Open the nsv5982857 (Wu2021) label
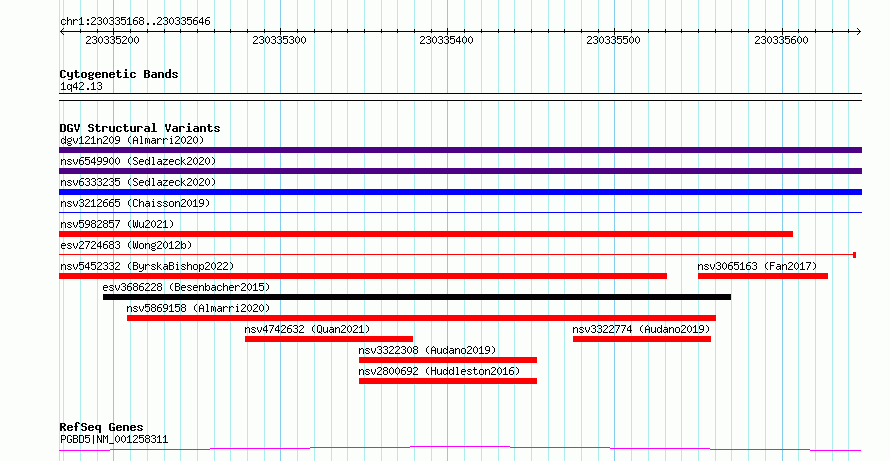 click(x=117, y=224)
